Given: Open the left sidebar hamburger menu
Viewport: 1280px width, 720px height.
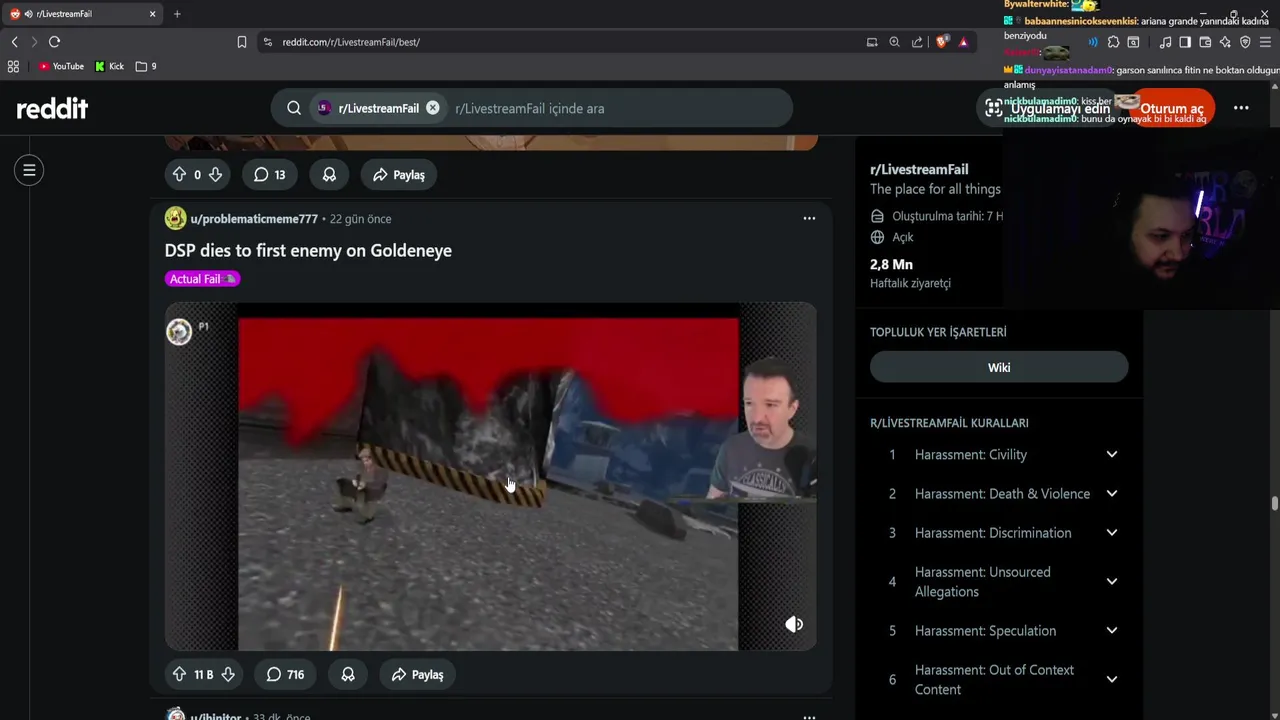Looking at the screenshot, I should pos(29,171).
